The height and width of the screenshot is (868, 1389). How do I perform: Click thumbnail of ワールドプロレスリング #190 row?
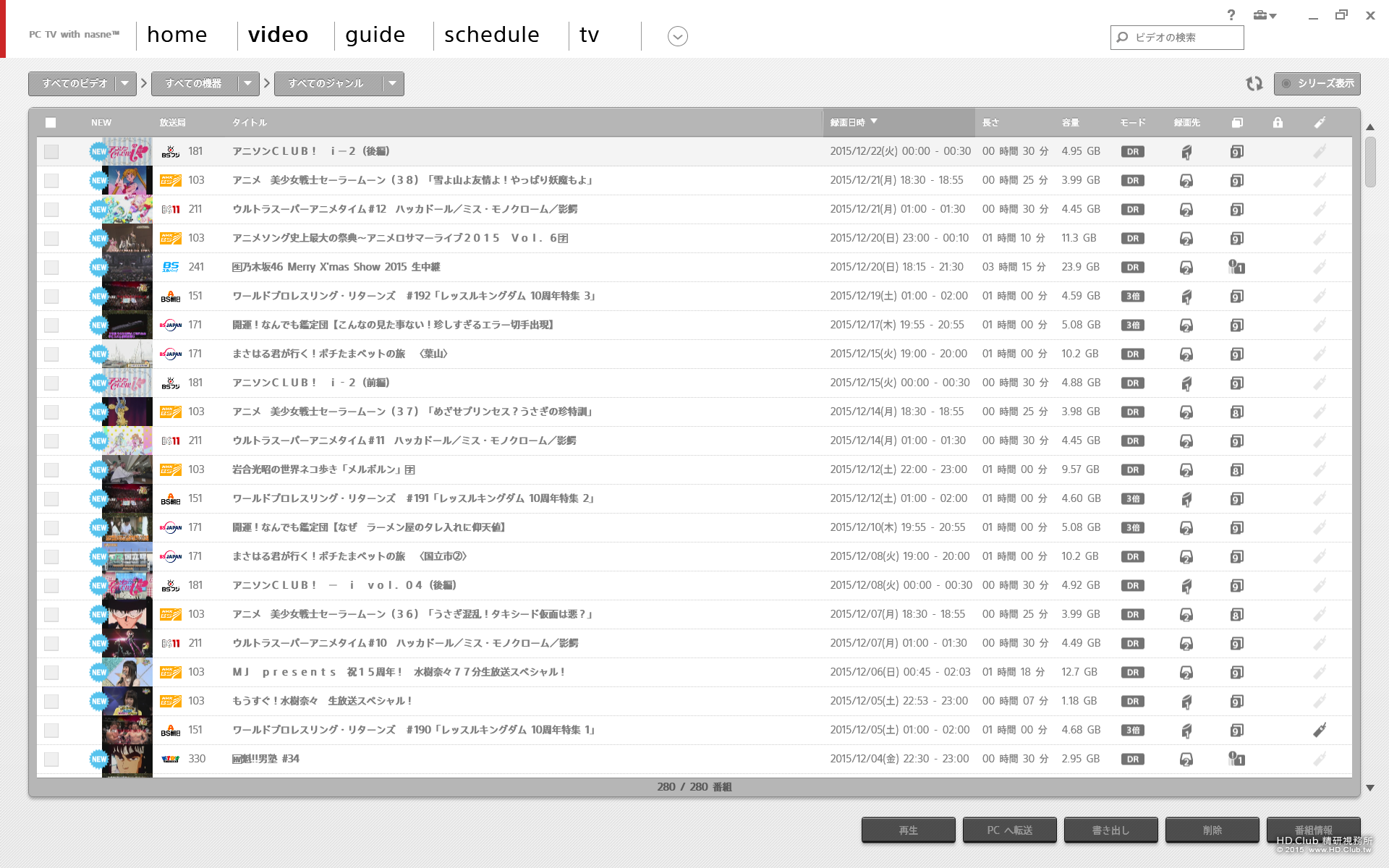tap(127, 730)
